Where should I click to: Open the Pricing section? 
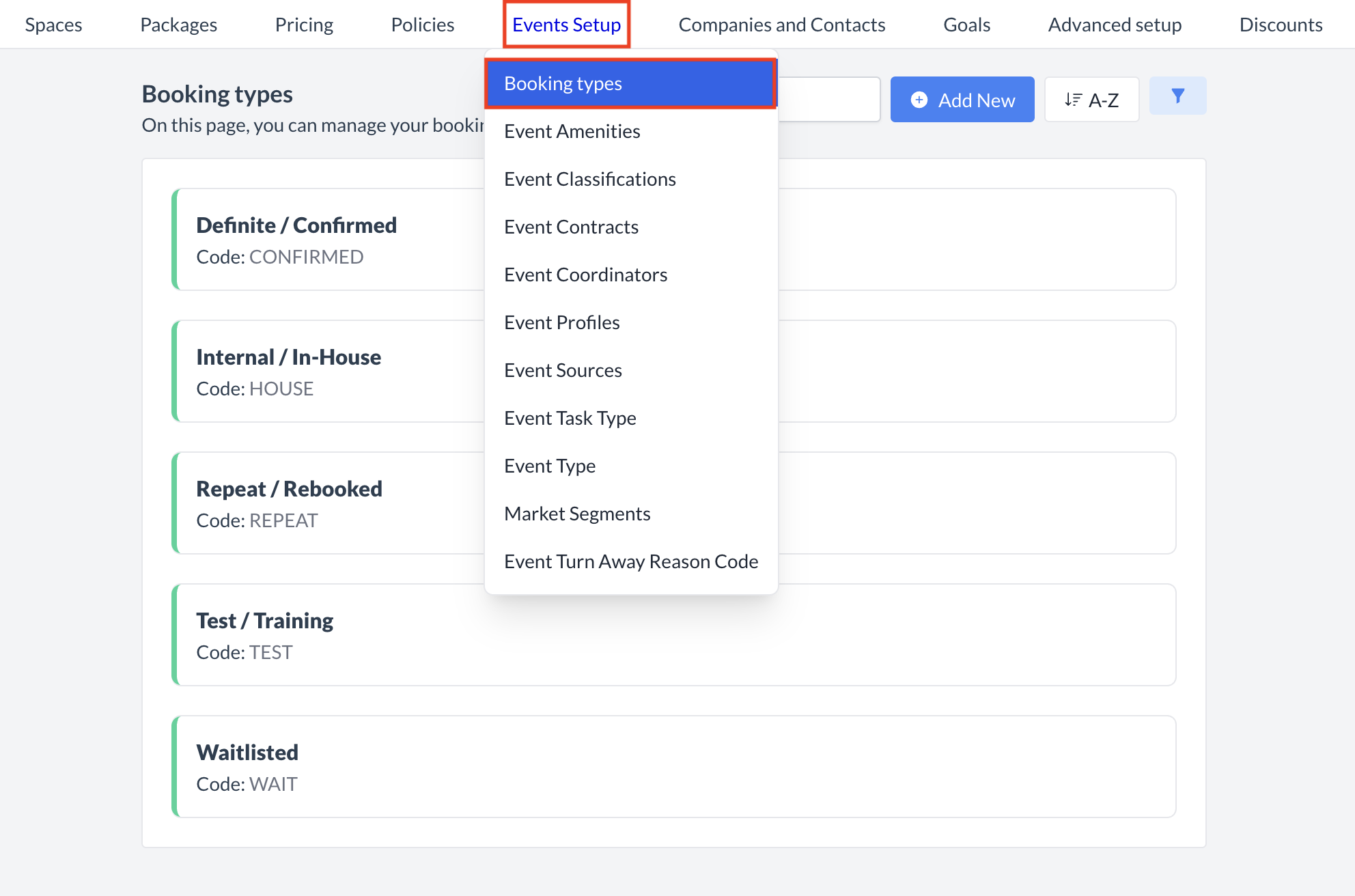[304, 24]
